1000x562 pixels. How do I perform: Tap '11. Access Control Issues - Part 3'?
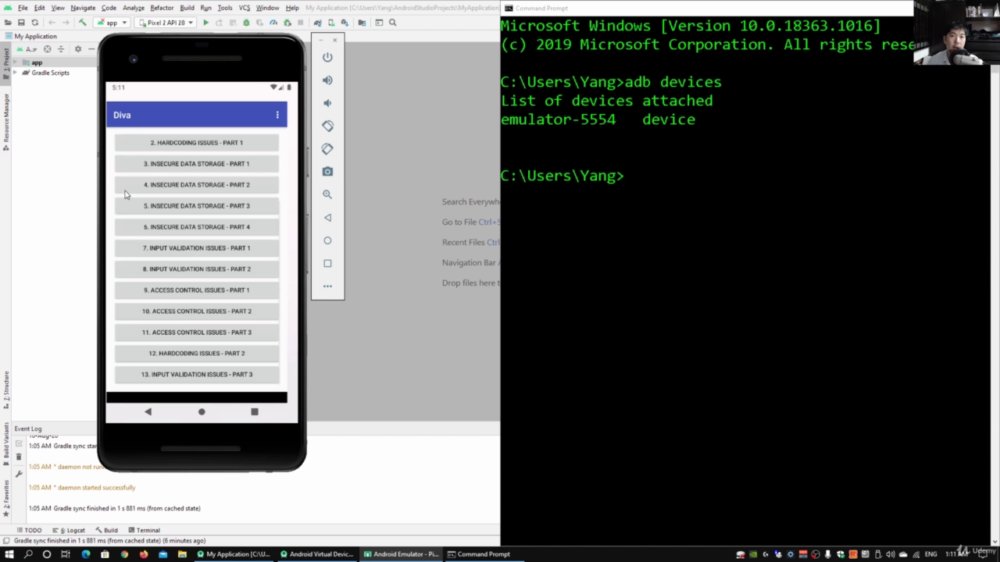coord(196,332)
